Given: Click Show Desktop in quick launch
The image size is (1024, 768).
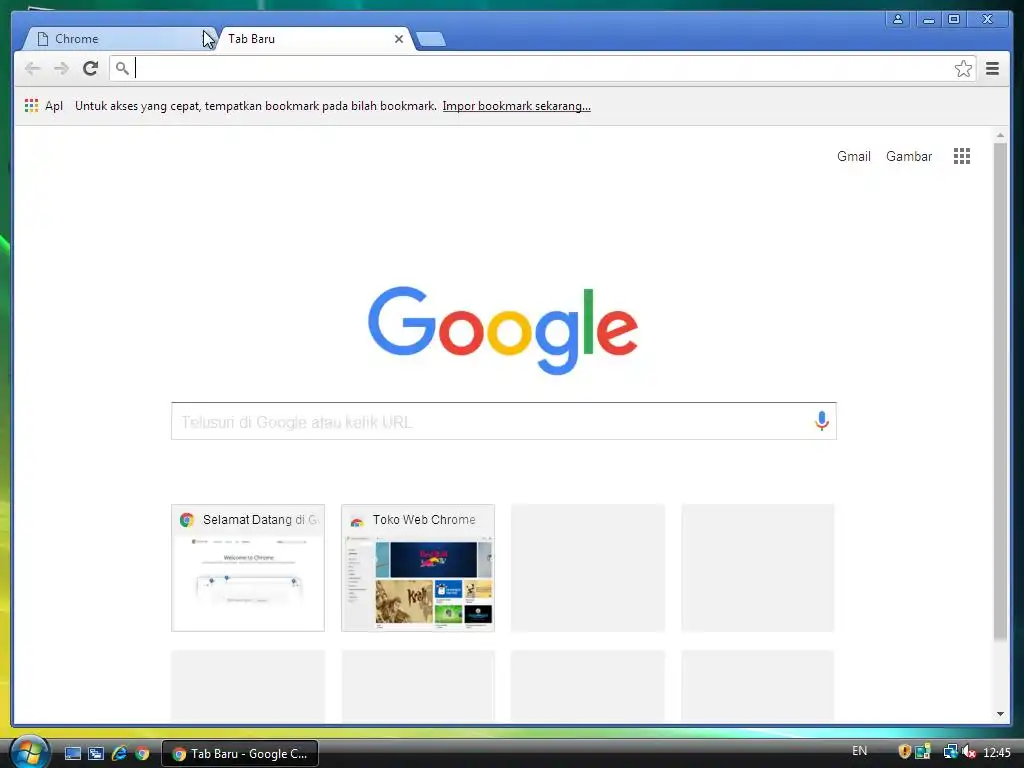Looking at the screenshot, I should [x=72, y=754].
